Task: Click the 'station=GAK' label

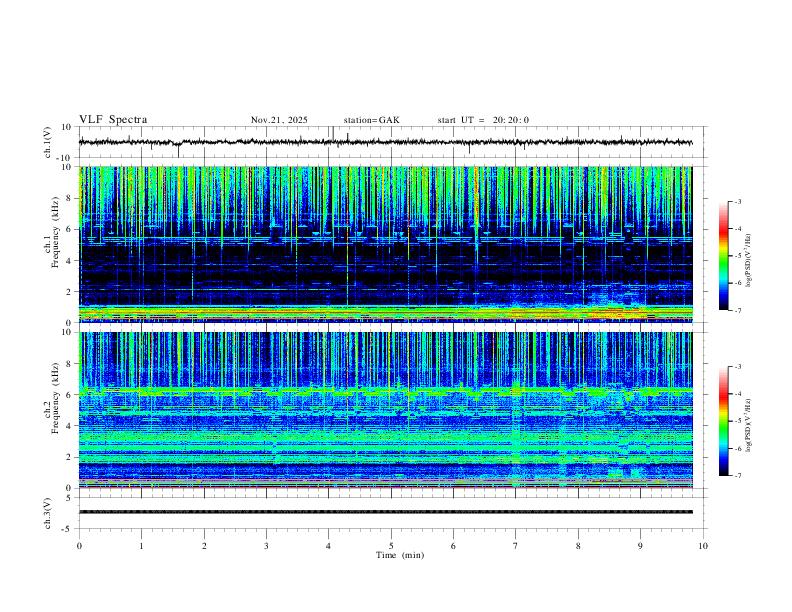Action: (x=371, y=120)
